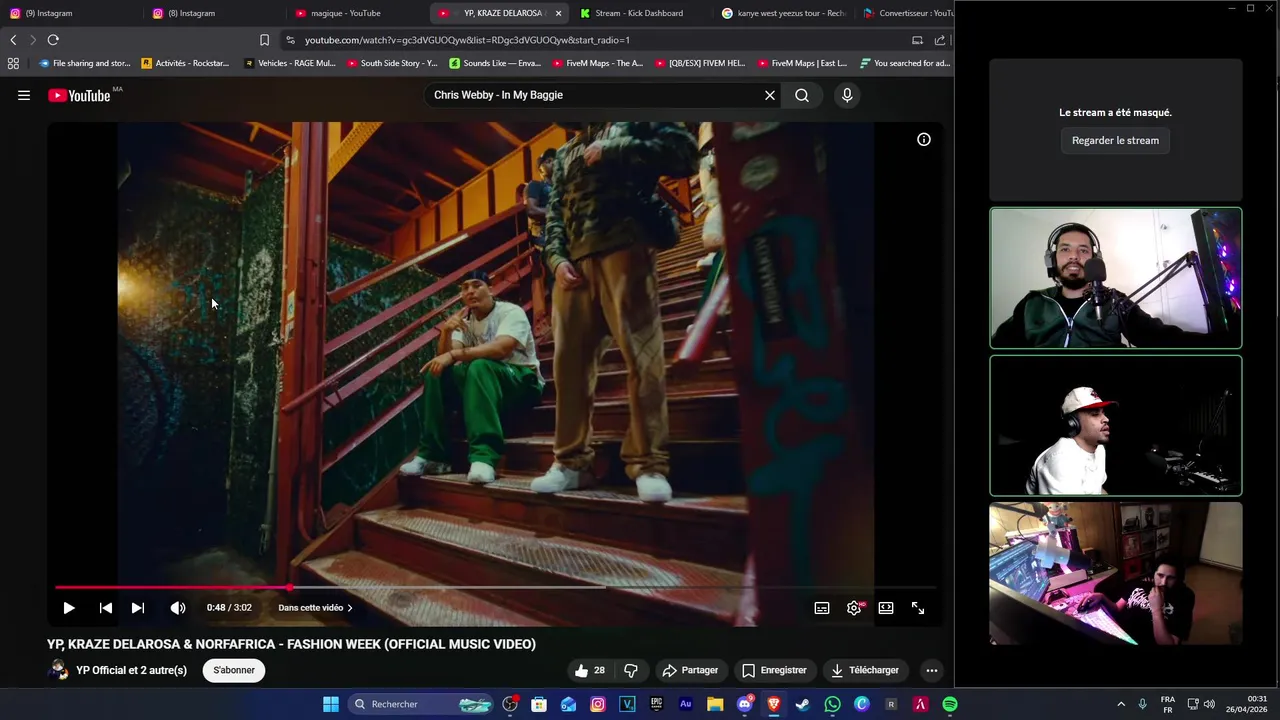Play the YouTube video
This screenshot has height=720, width=1280.
(x=68, y=608)
